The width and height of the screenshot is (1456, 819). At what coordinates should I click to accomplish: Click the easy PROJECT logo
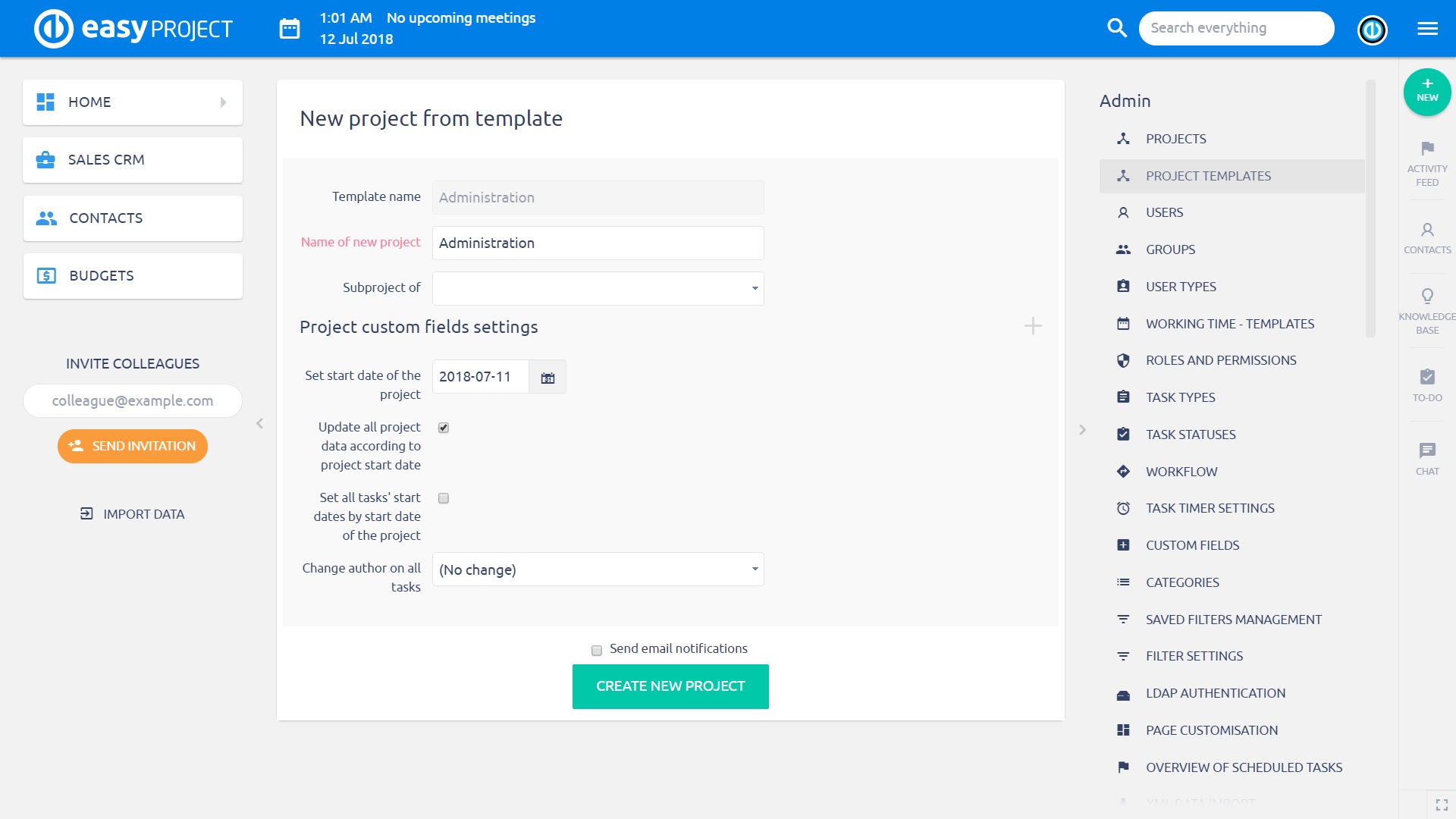pyautogui.click(x=133, y=29)
